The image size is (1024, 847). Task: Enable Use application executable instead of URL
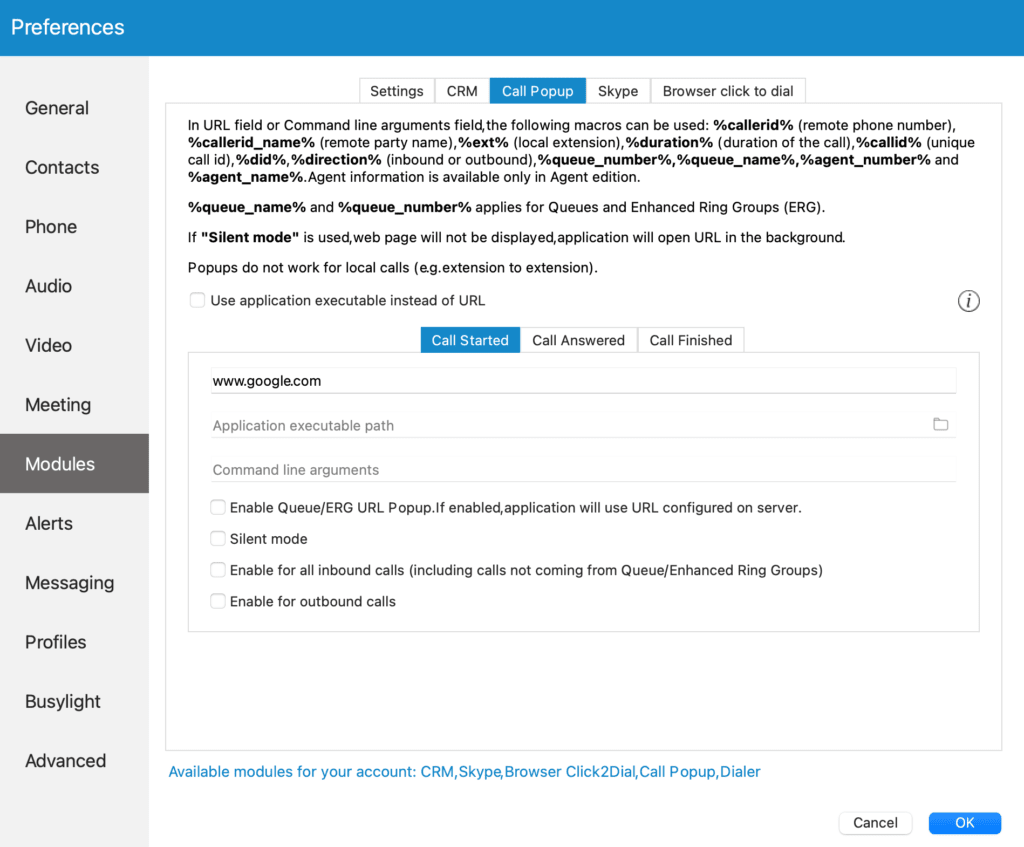[x=197, y=300]
